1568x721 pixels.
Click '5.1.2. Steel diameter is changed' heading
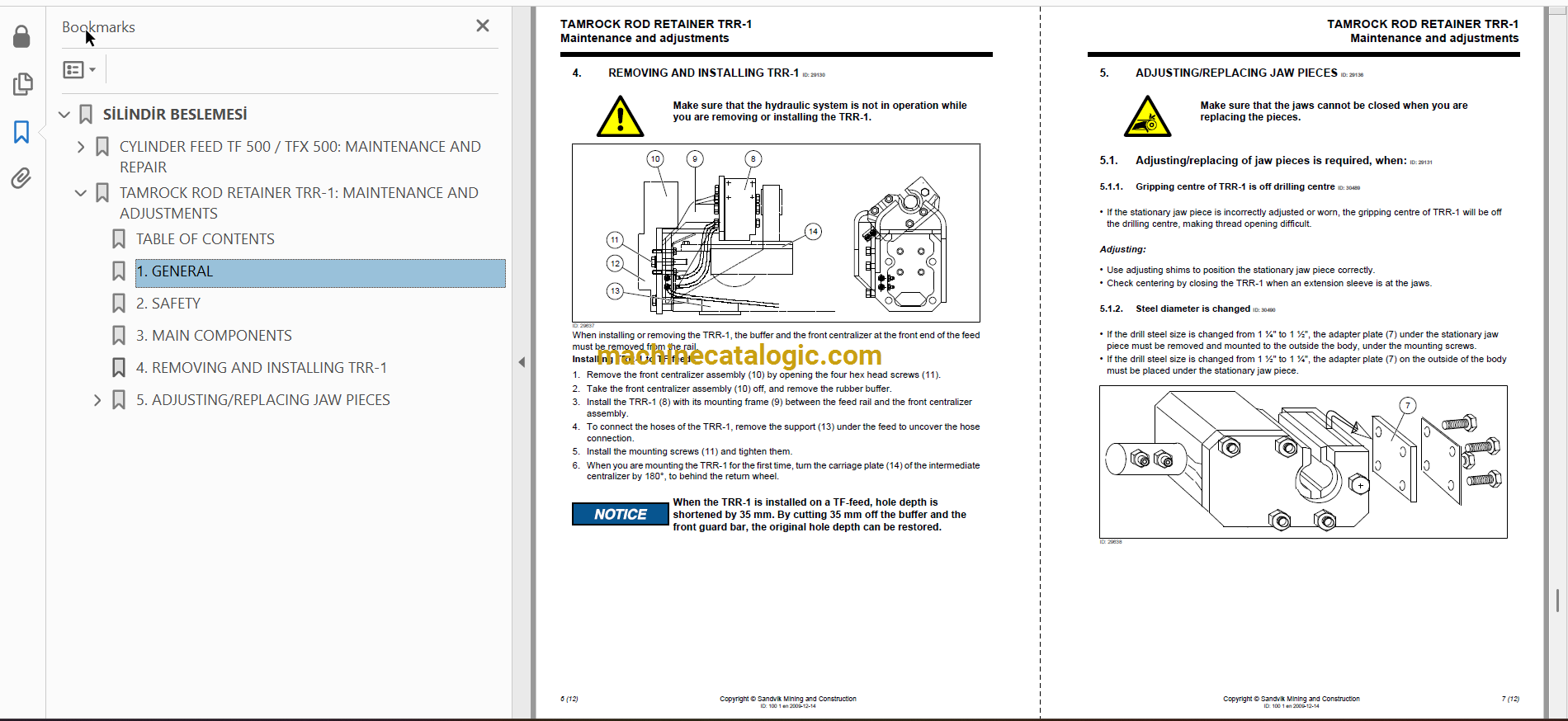pyautogui.click(x=1174, y=309)
